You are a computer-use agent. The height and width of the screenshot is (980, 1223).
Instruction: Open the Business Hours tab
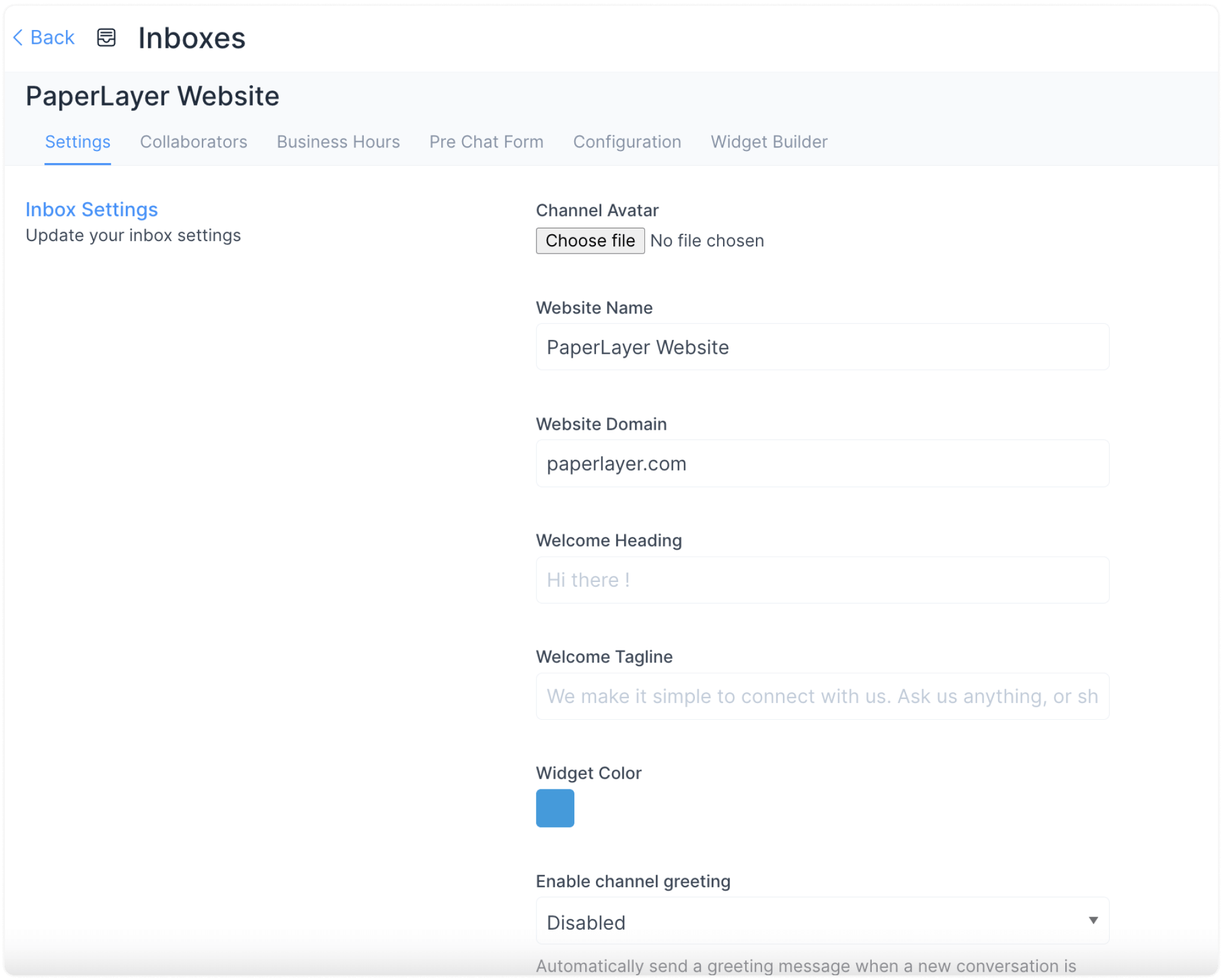pos(338,142)
